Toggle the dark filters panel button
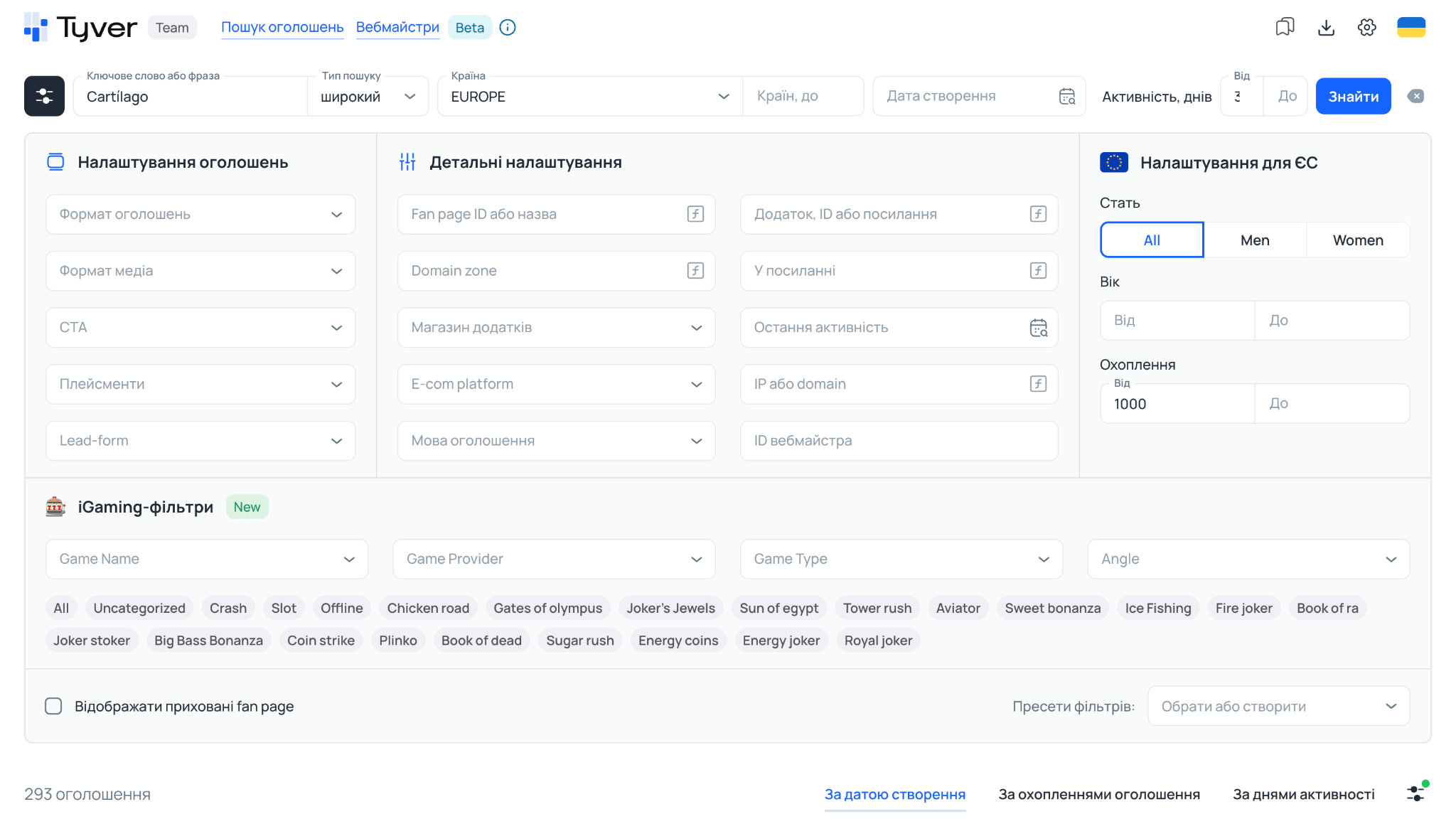Viewport: 1456px width, 819px height. [44, 96]
